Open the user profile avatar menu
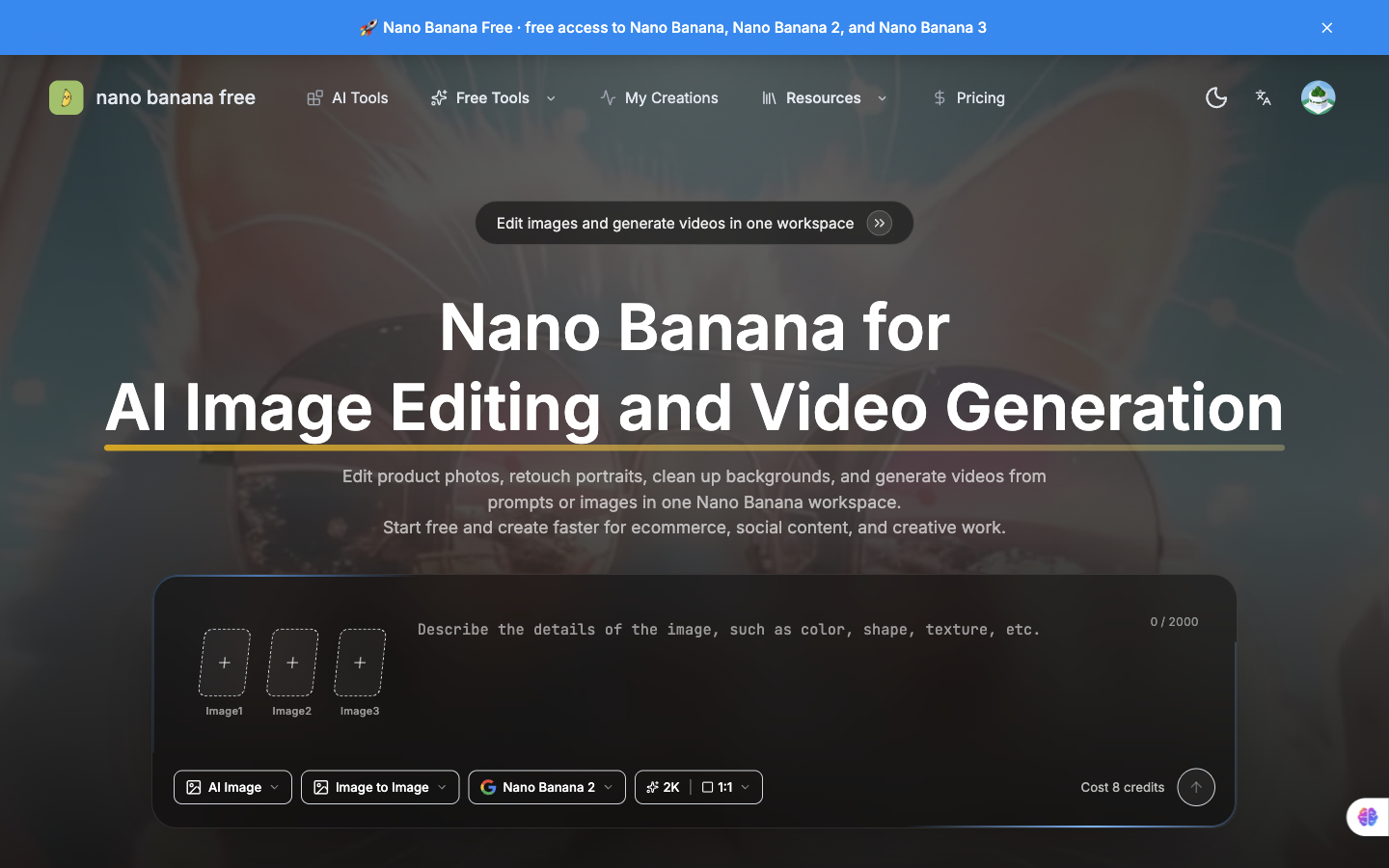This screenshot has height=868, width=1389. click(x=1318, y=97)
